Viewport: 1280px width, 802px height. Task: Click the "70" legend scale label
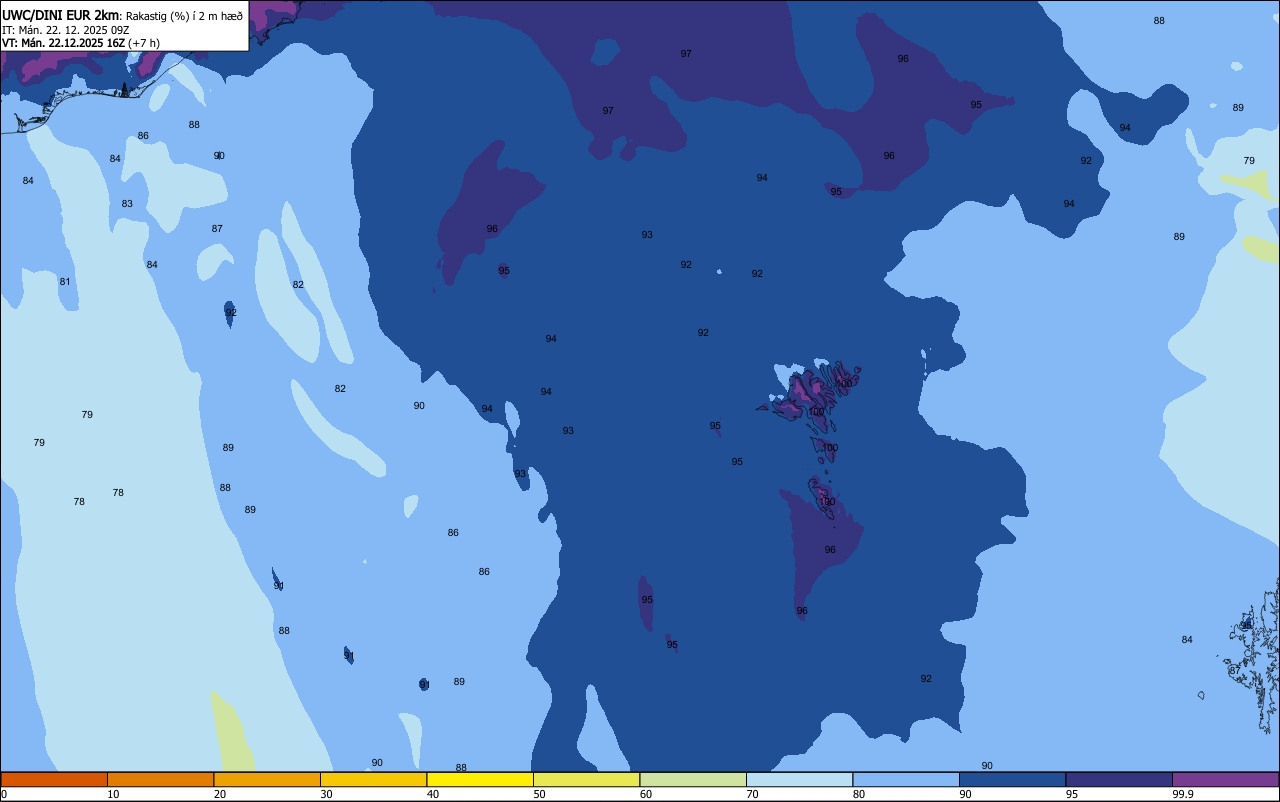(752, 794)
